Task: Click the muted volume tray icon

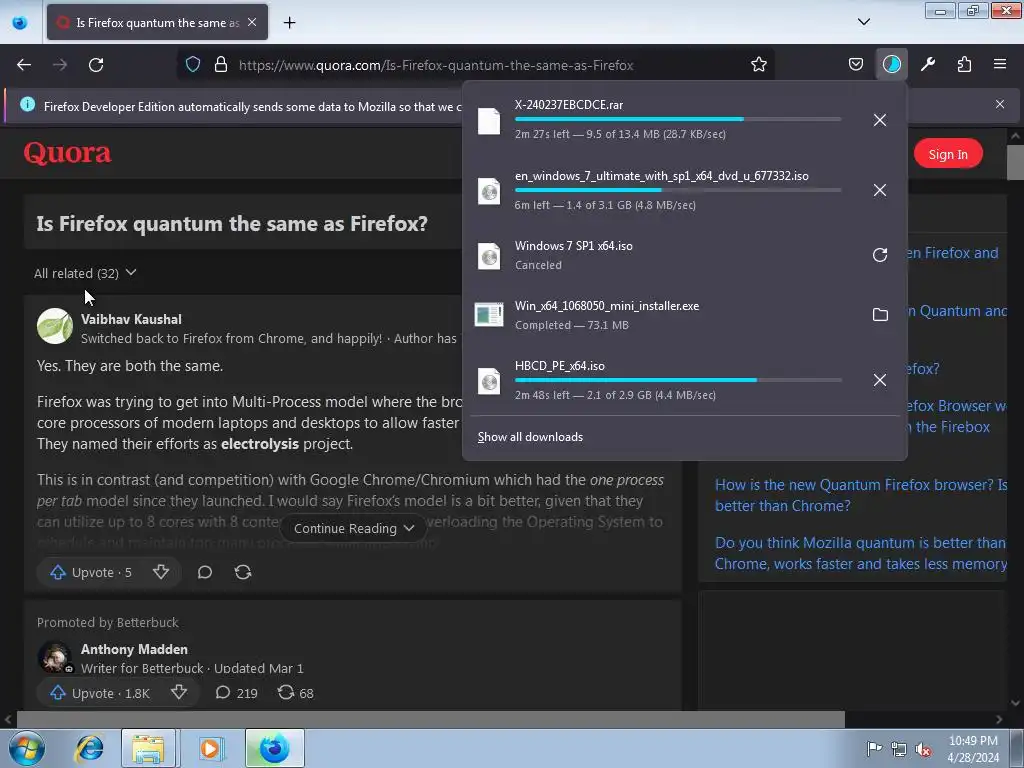Action: tap(922, 749)
